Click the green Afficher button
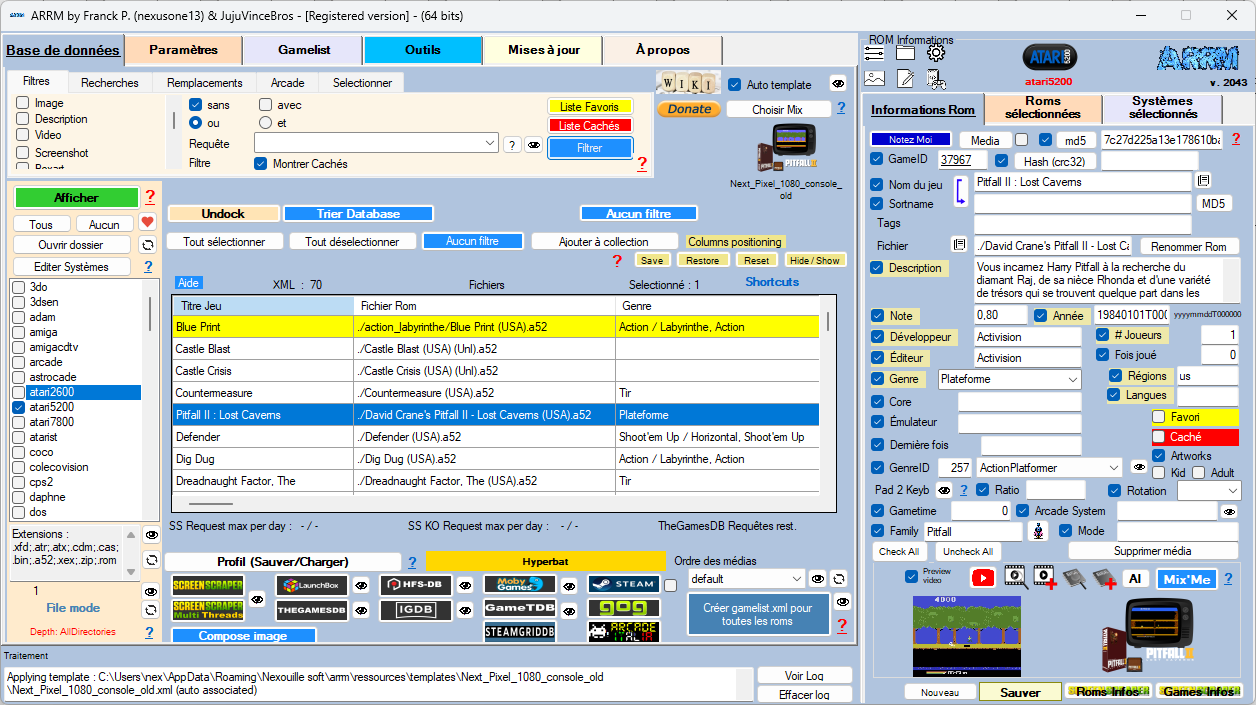 click(76, 198)
